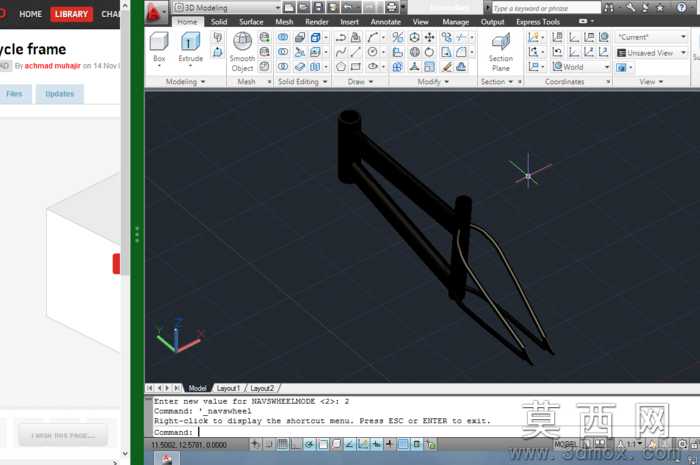This screenshot has width=700, height=465.
Task: Select the Rotate tool in Modify panel
Action: [429, 52]
